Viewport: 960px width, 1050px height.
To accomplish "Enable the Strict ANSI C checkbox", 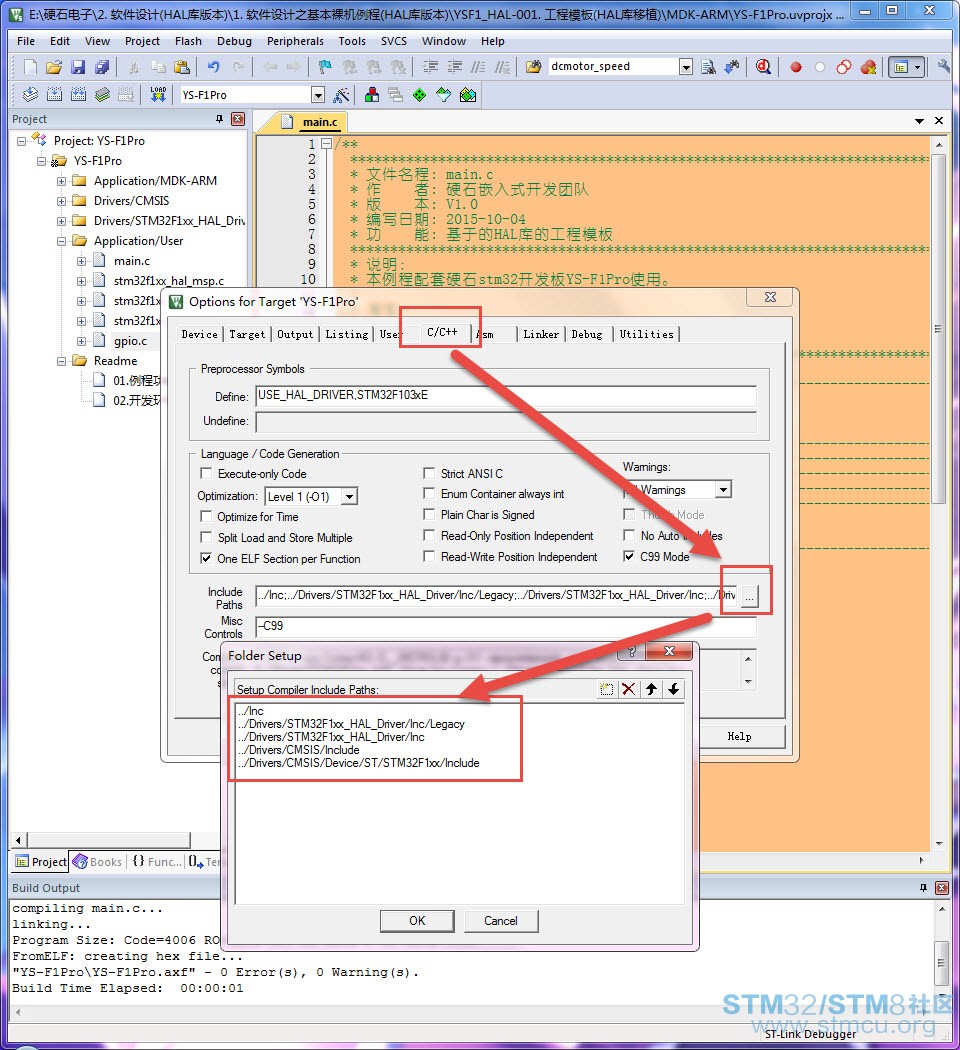I will [x=429, y=473].
